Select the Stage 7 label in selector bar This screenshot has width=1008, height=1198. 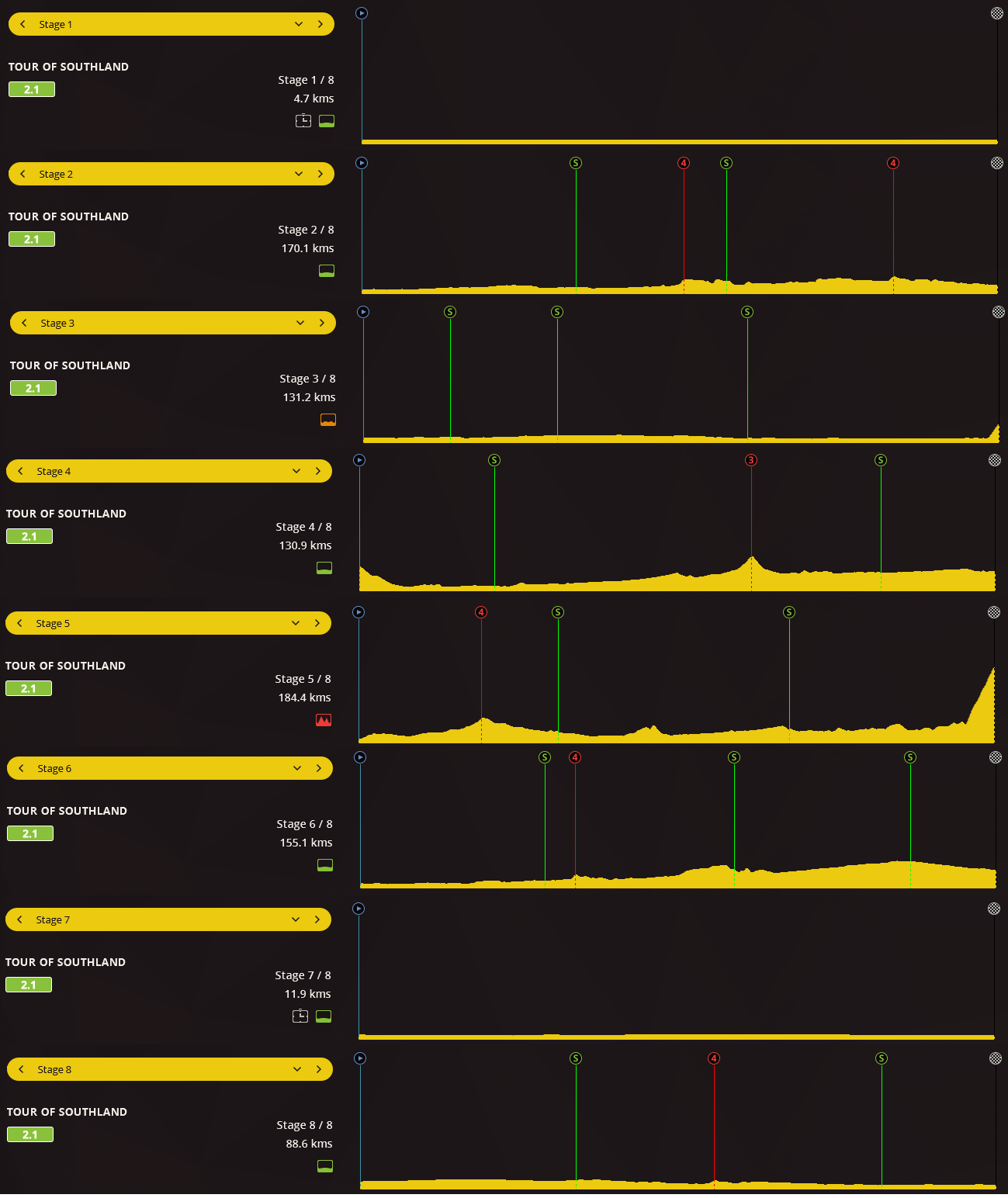tap(53, 919)
